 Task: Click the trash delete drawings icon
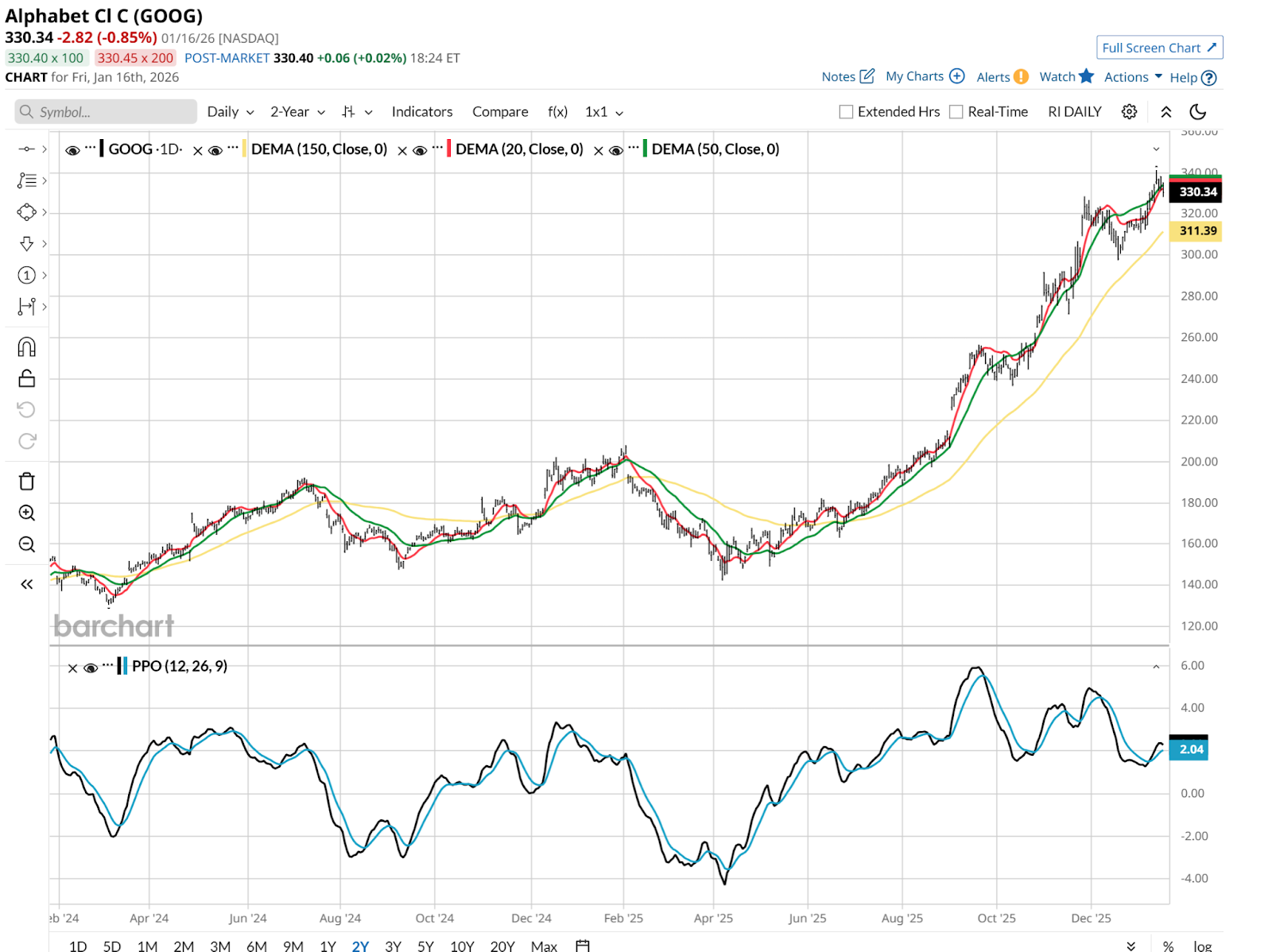26,482
